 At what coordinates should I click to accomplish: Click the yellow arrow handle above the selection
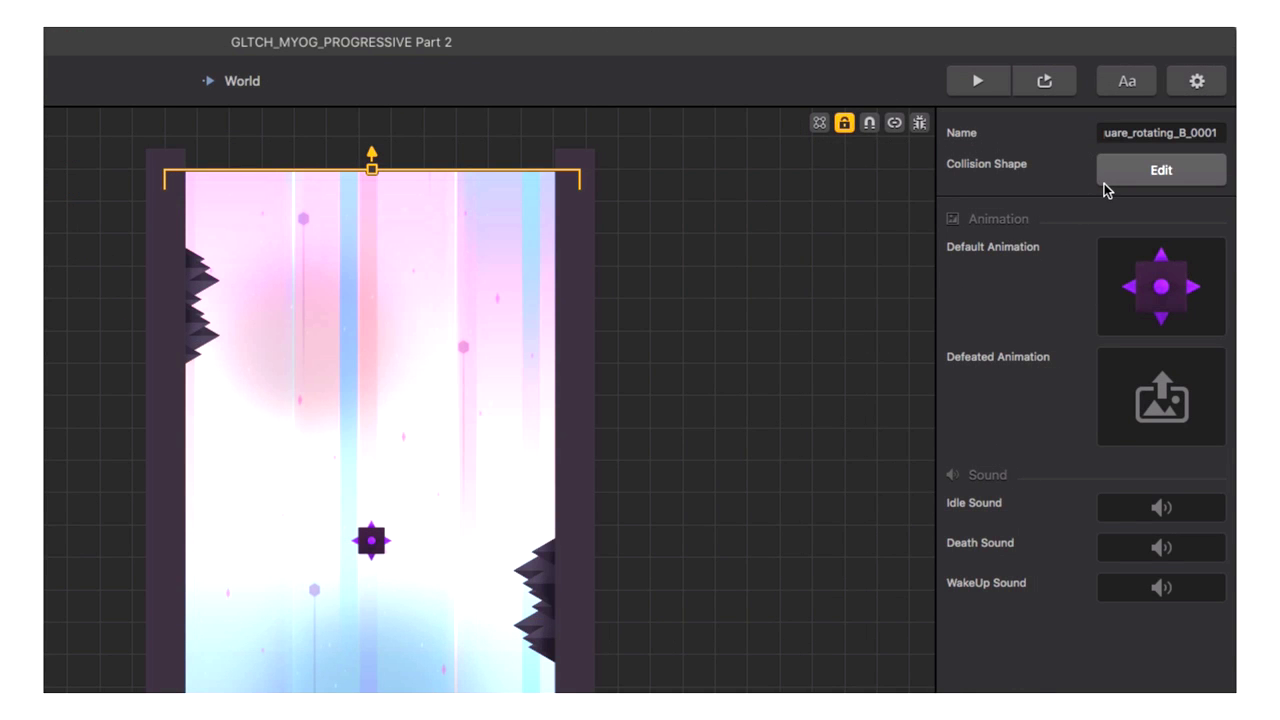372,155
